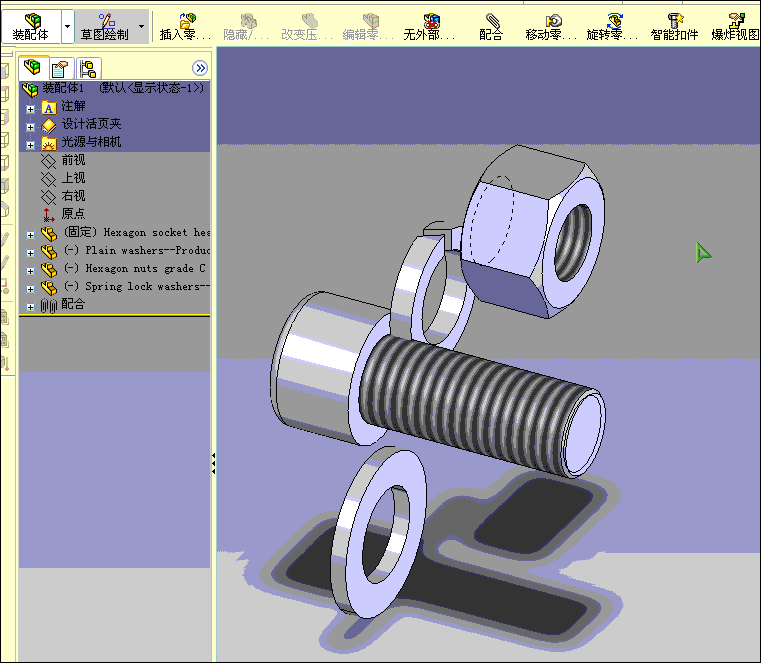Select (固定) Hexagon socket head part
The image size is (761, 663).
137,232
